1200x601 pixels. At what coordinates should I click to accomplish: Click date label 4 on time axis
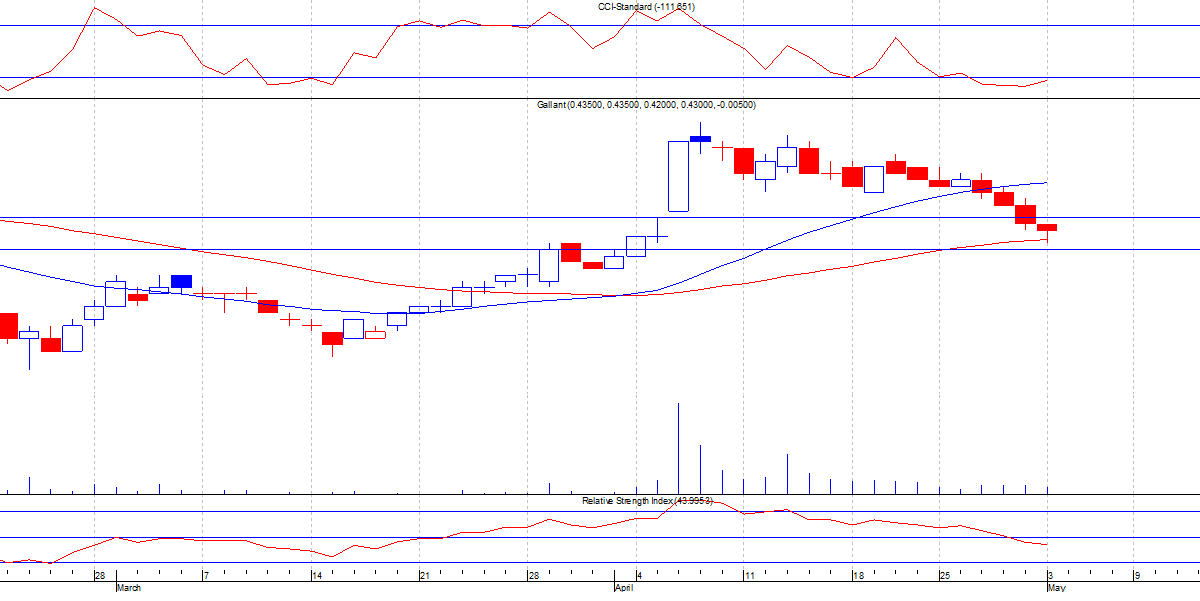tap(640, 577)
